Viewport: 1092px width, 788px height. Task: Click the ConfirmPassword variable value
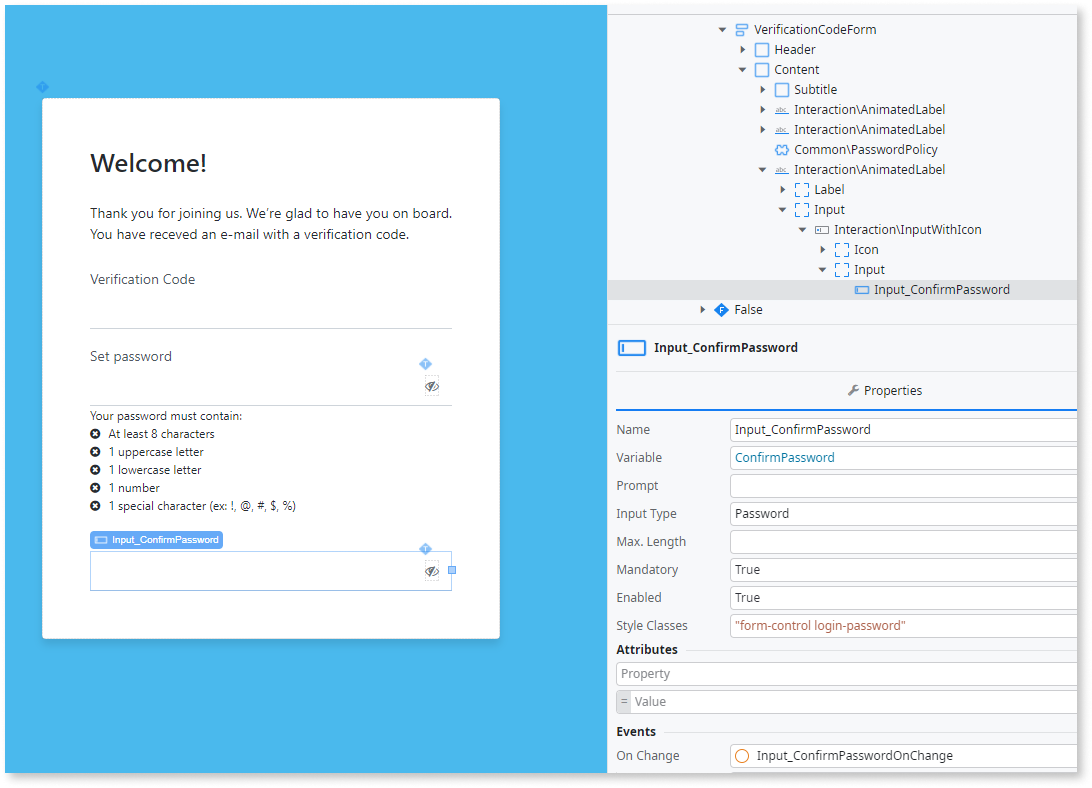click(x=784, y=458)
